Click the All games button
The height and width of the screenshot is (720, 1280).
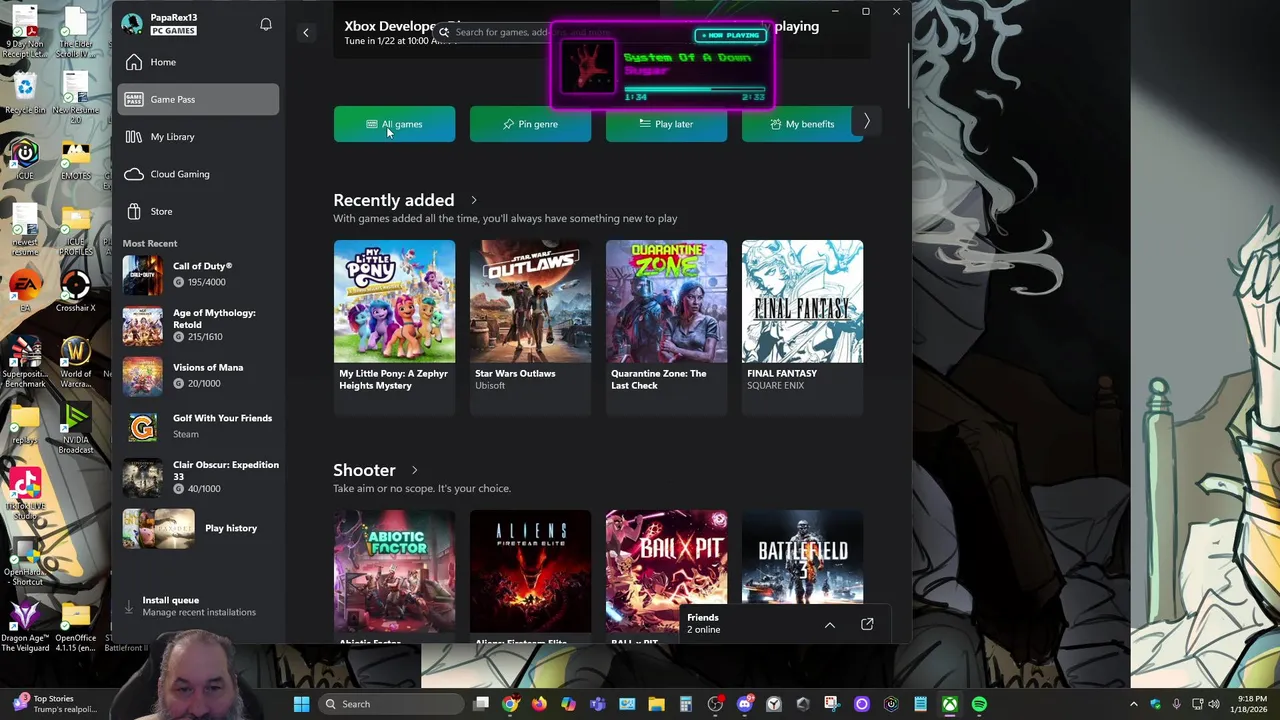[394, 124]
